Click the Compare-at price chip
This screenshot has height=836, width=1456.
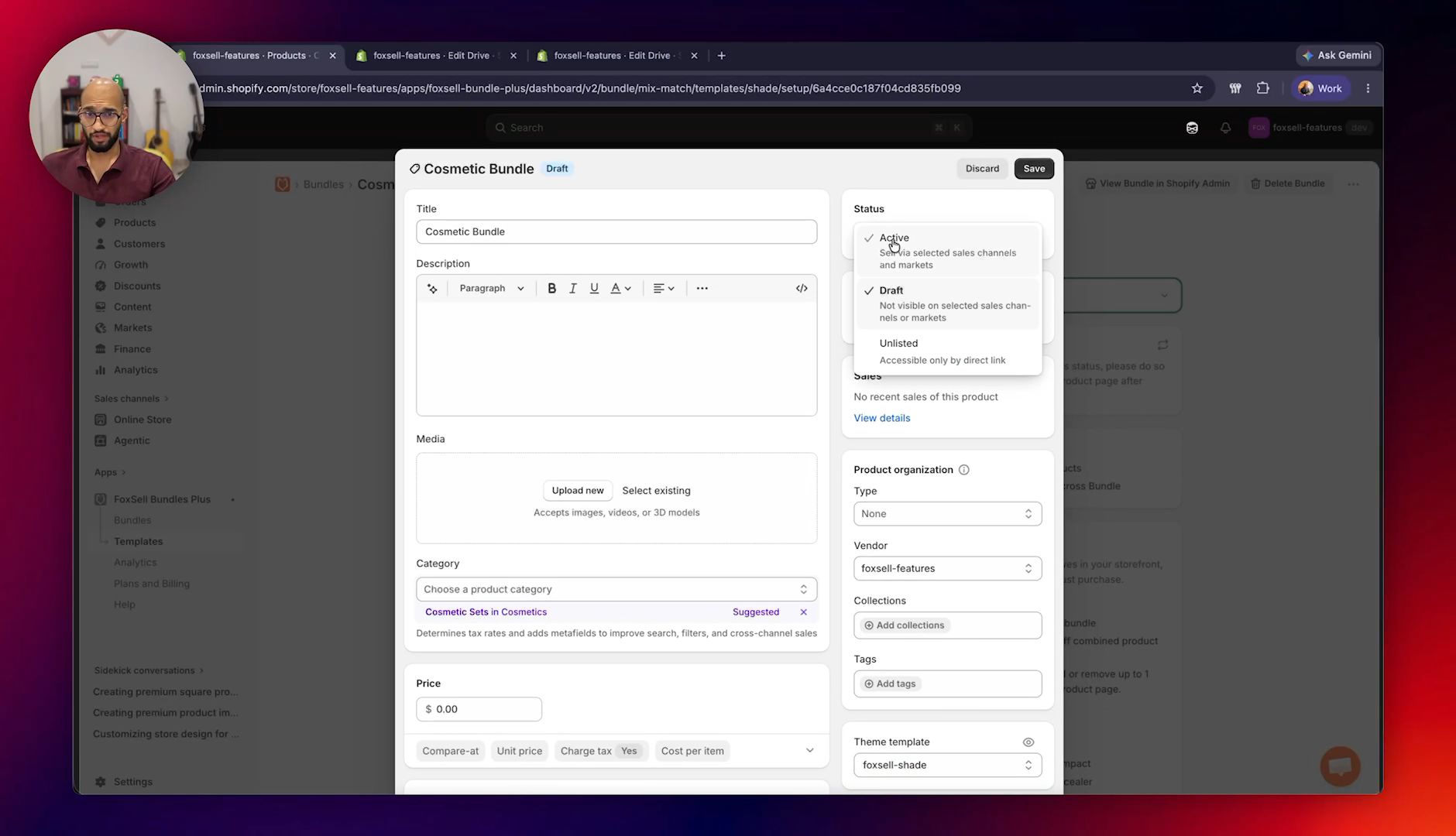451,751
